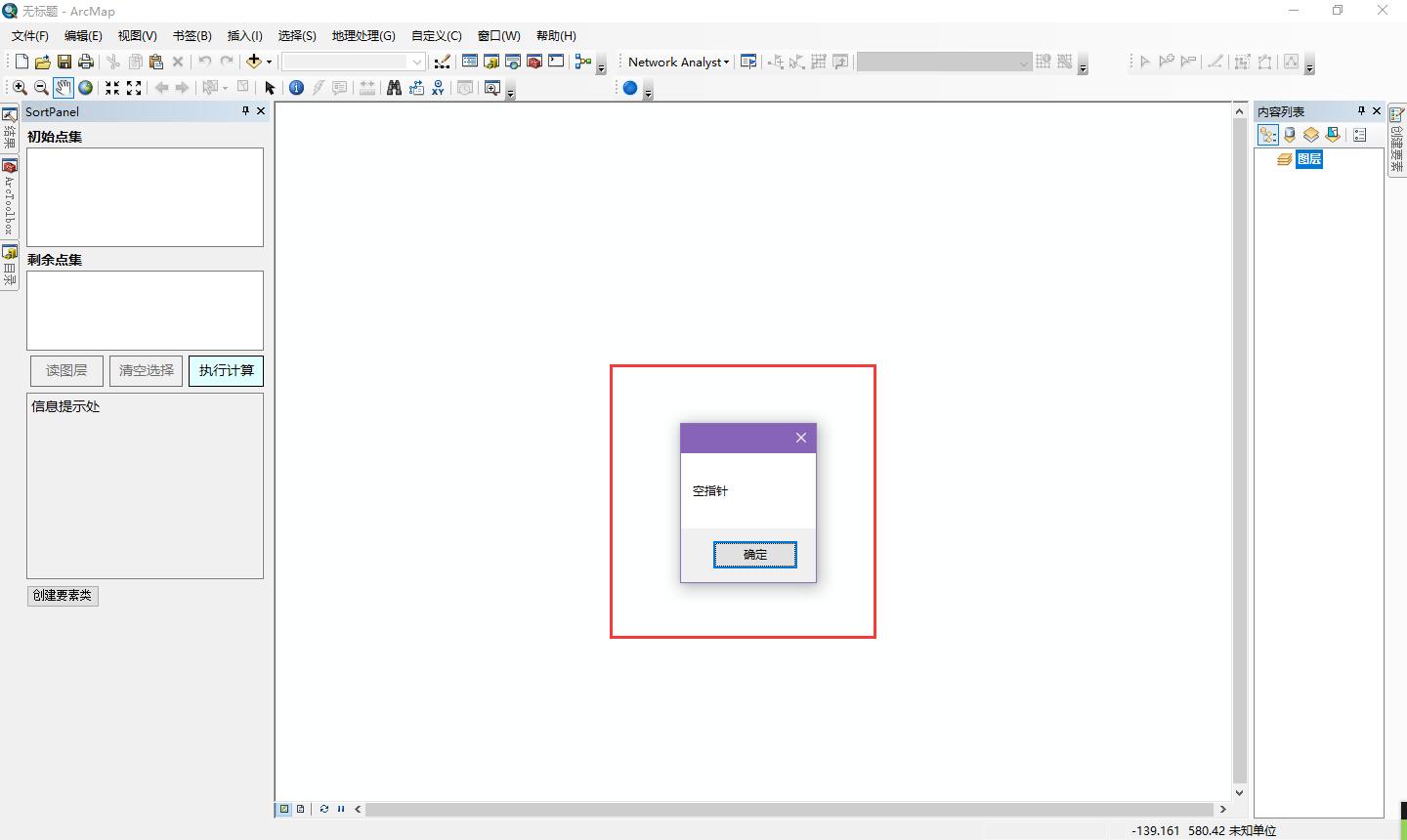The height and width of the screenshot is (840, 1407).
Task: Open the Add Data dropdown arrow
Action: (270, 62)
